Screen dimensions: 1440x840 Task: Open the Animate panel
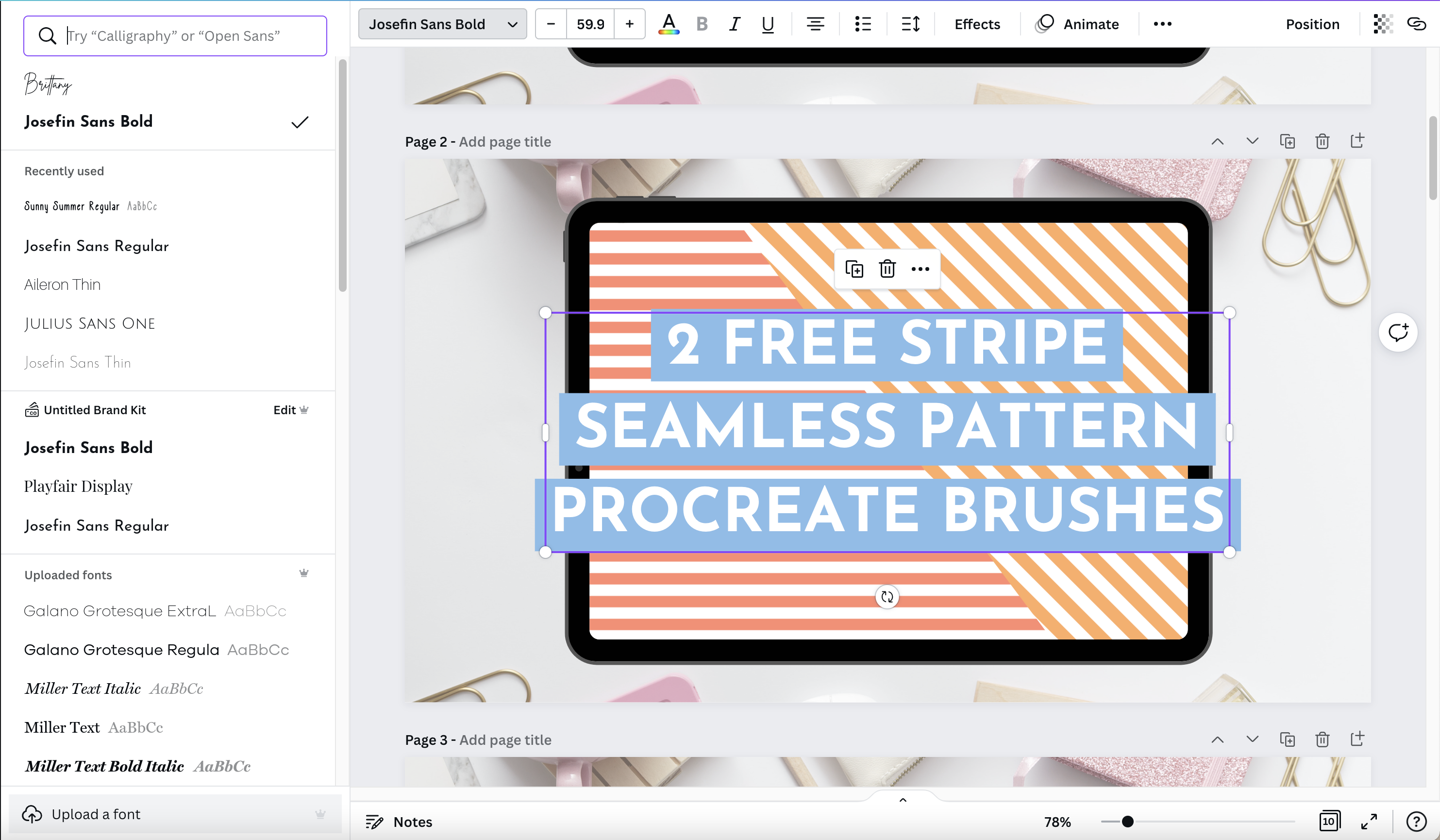(1077, 24)
